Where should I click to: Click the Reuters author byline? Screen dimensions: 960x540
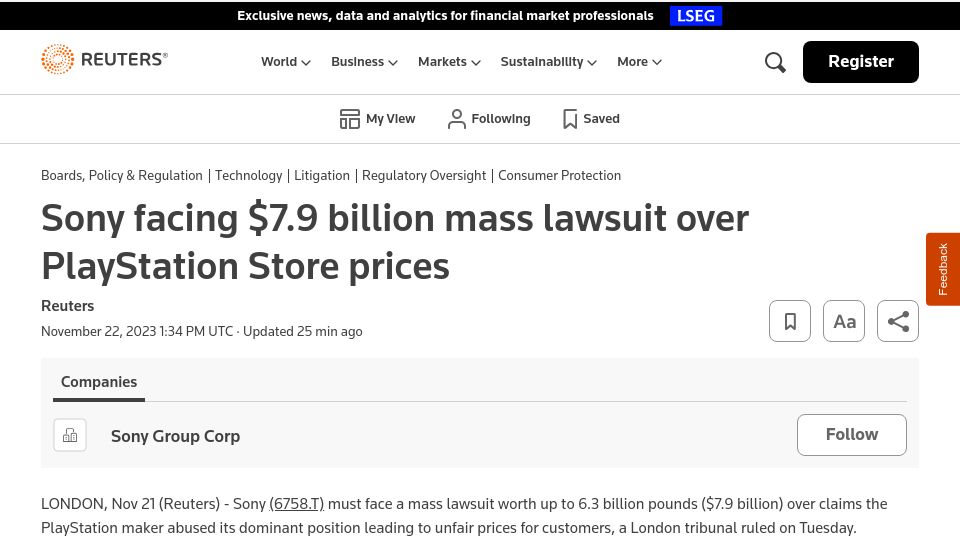[x=67, y=306]
